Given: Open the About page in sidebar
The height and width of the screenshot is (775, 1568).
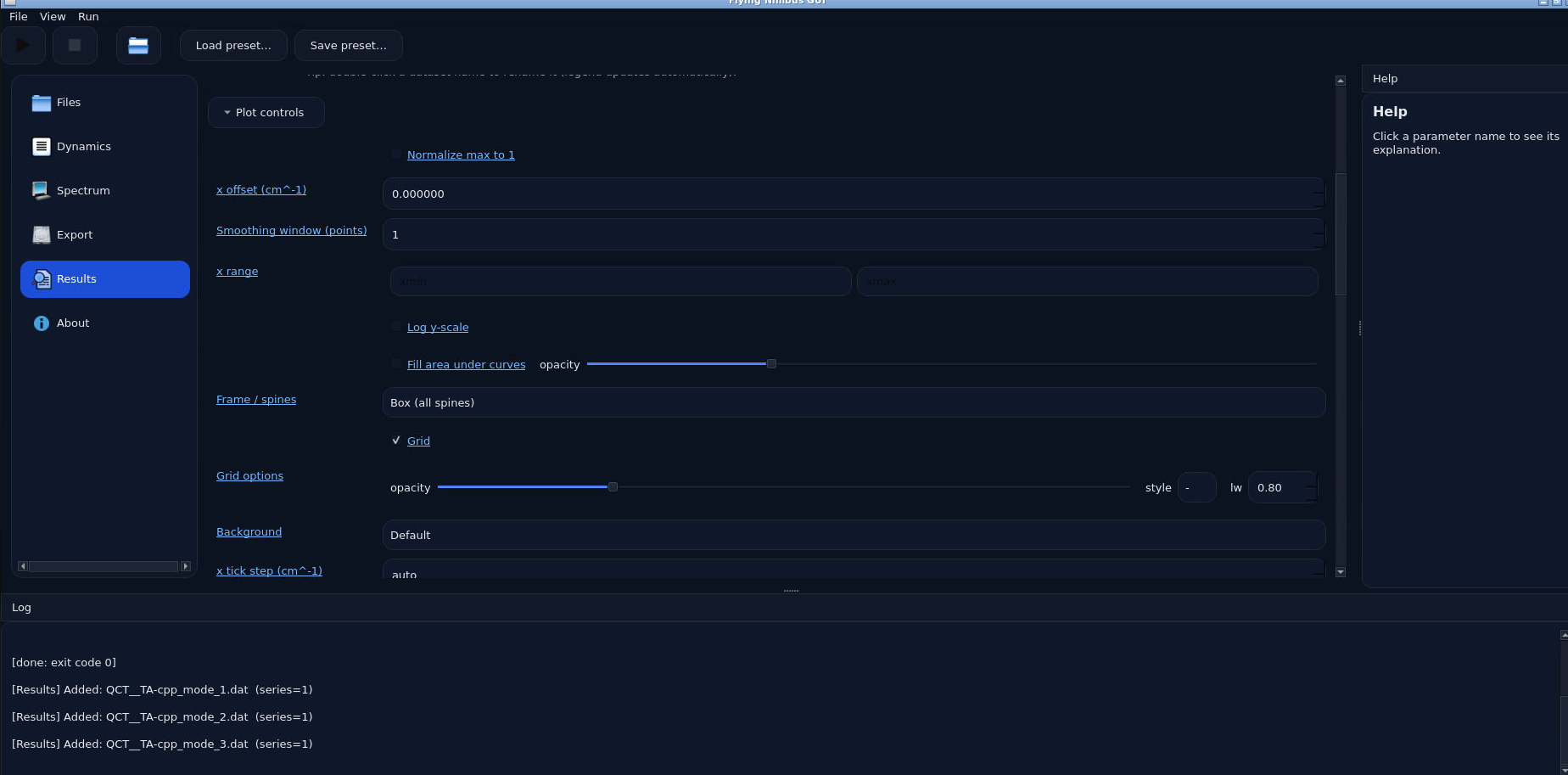Looking at the screenshot, I should click(x=105, y=323).
